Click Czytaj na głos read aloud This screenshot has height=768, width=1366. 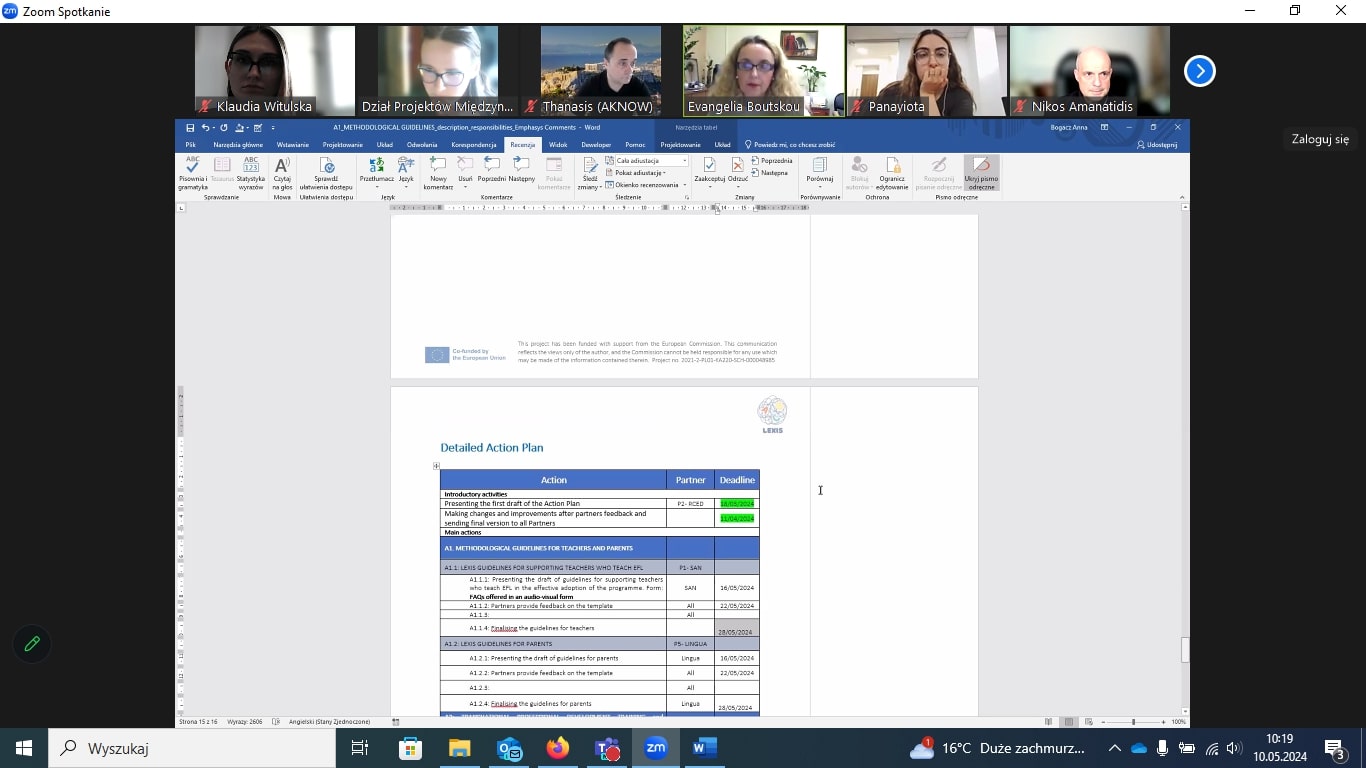tap(282, 173)
